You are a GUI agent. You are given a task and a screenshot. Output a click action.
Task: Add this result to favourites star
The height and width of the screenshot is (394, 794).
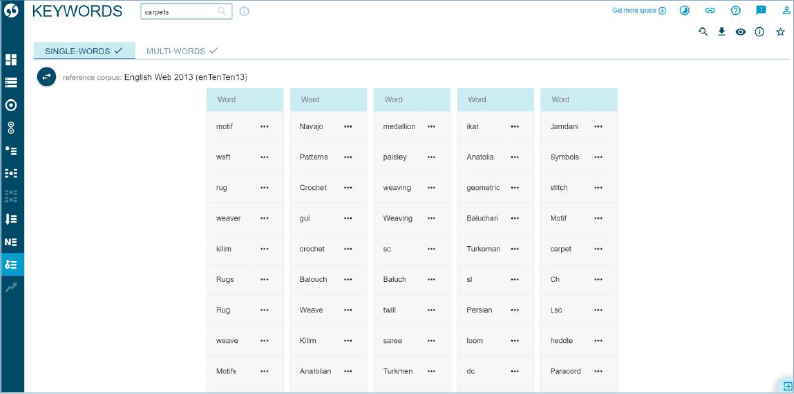point(780,31)
